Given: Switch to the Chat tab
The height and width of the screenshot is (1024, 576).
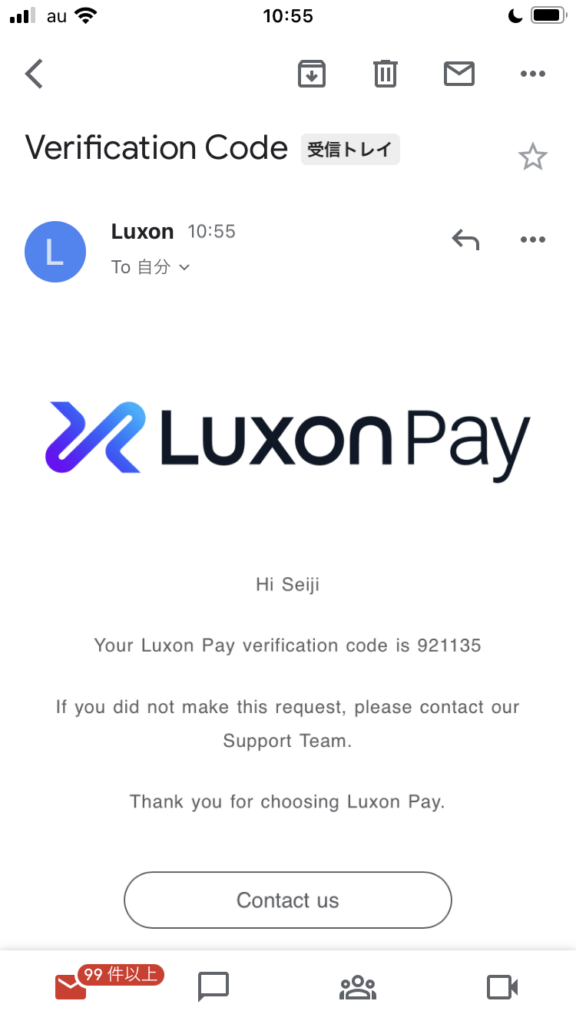Looking at the screenshot, I should (x=214, y=987).
